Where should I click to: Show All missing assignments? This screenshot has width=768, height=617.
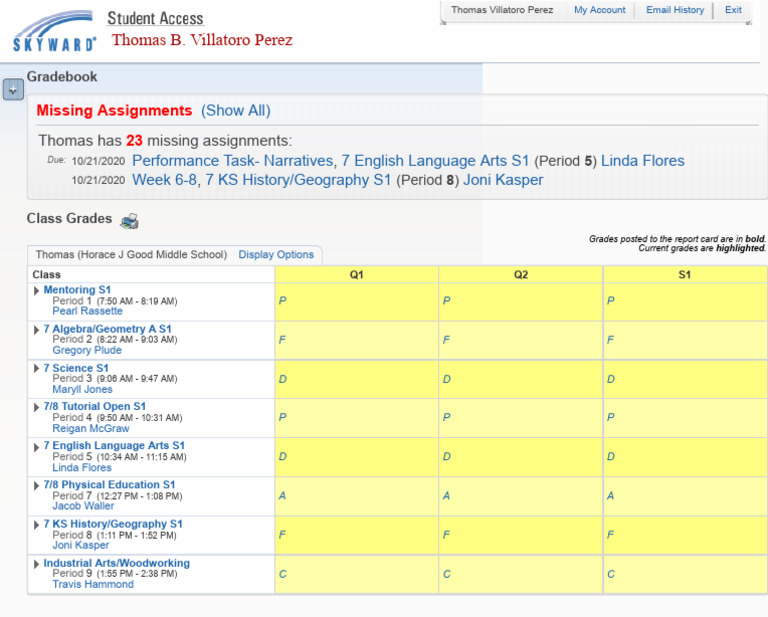coord(236,111)
